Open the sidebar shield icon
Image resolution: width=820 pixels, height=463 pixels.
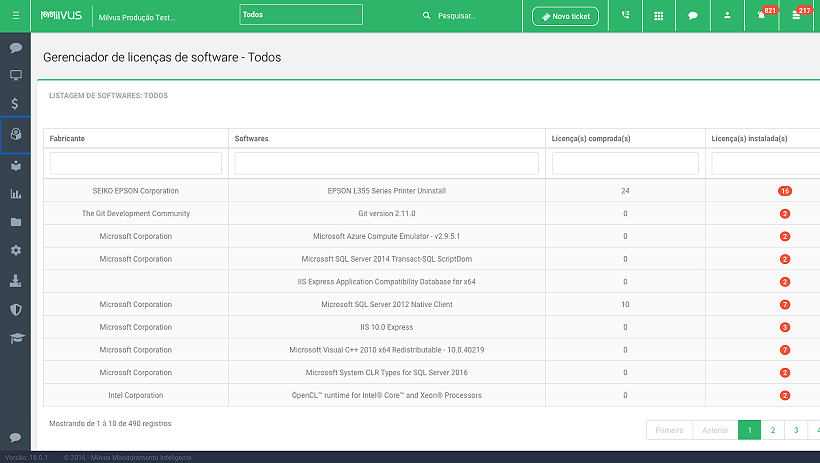click(16, 310)
